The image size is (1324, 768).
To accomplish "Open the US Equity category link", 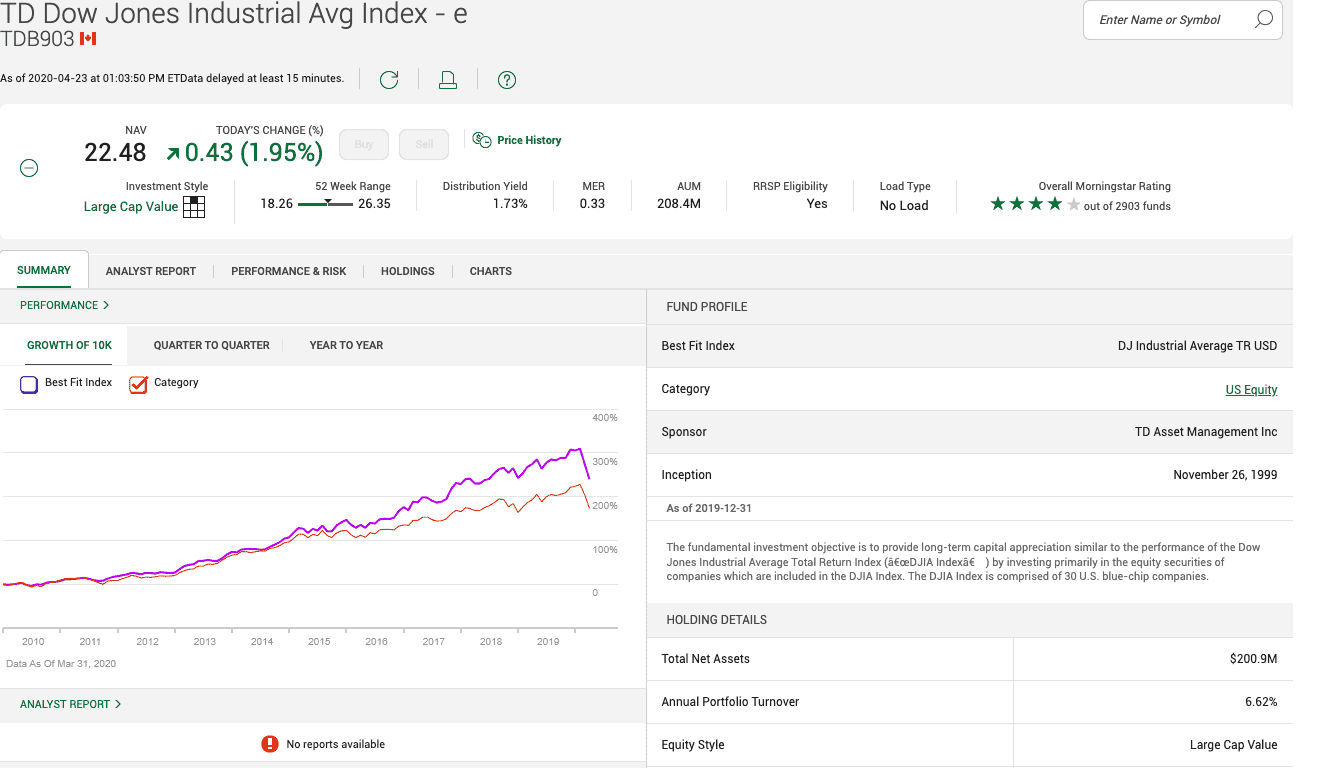I will coord(1252,390).
